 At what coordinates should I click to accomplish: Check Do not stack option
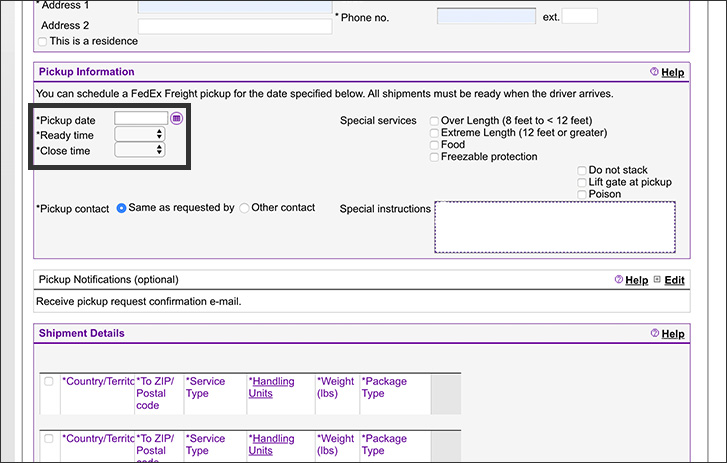[582, 170]
